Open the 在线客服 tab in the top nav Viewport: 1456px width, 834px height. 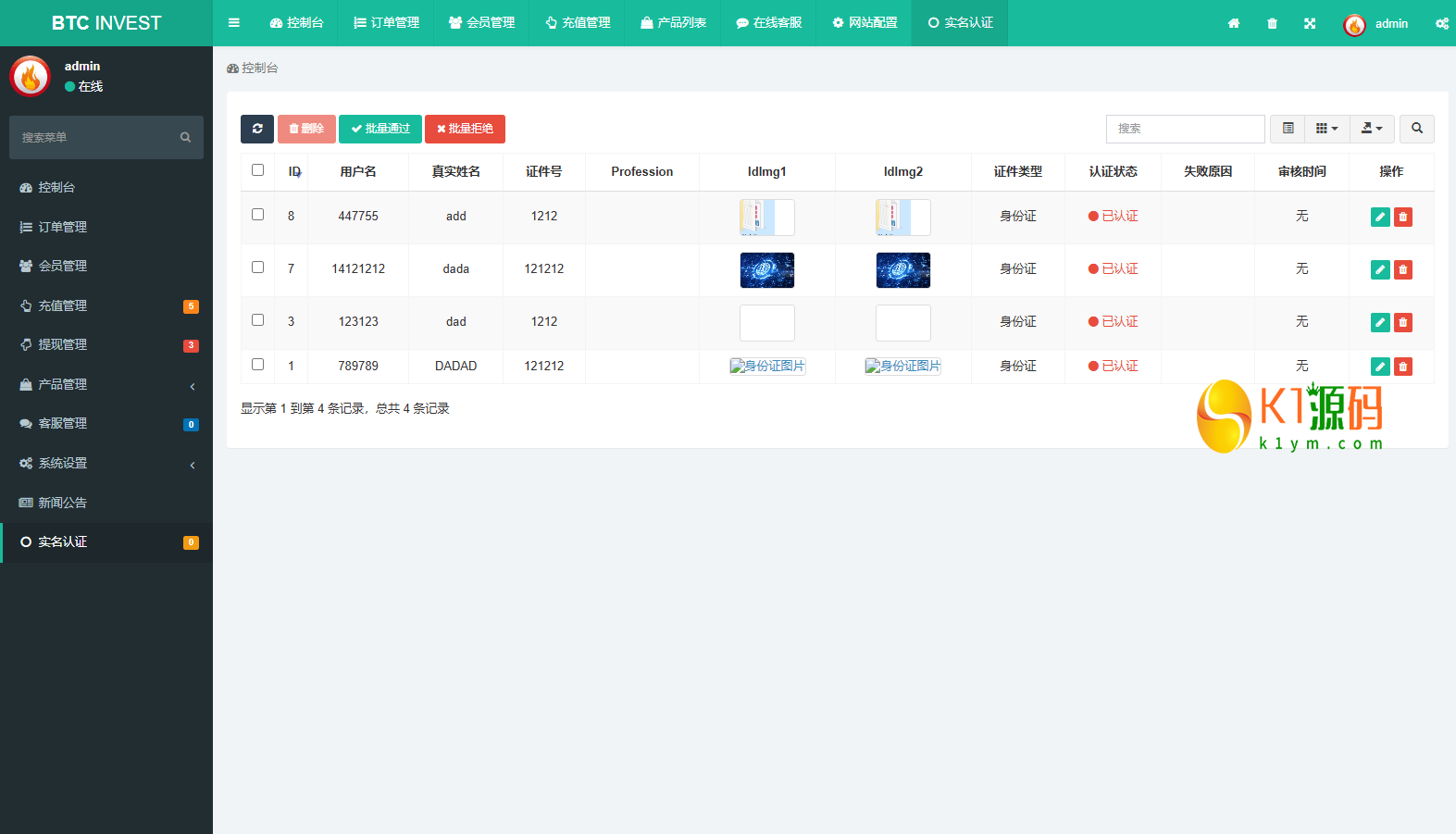[x=768, y=23]
